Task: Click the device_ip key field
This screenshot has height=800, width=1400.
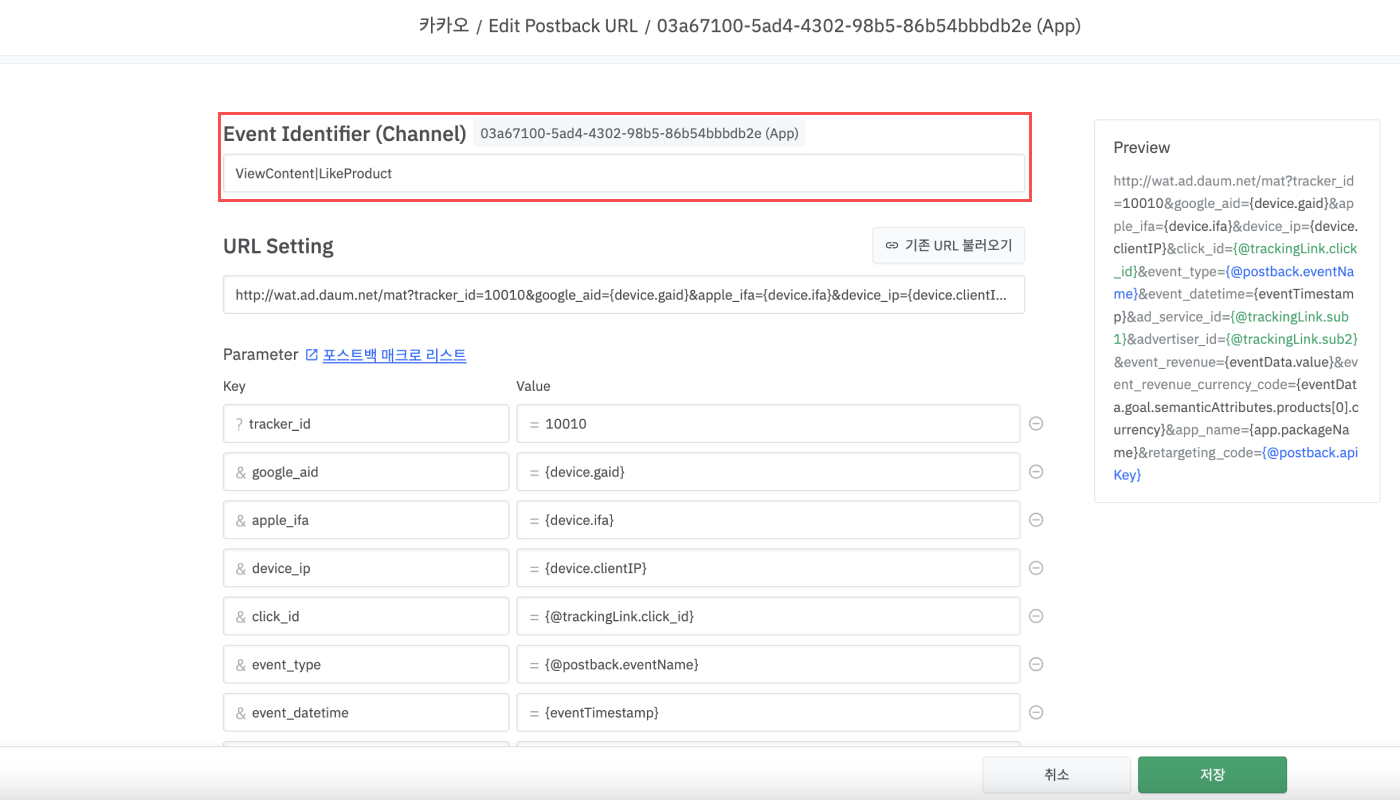Action: 366,567
